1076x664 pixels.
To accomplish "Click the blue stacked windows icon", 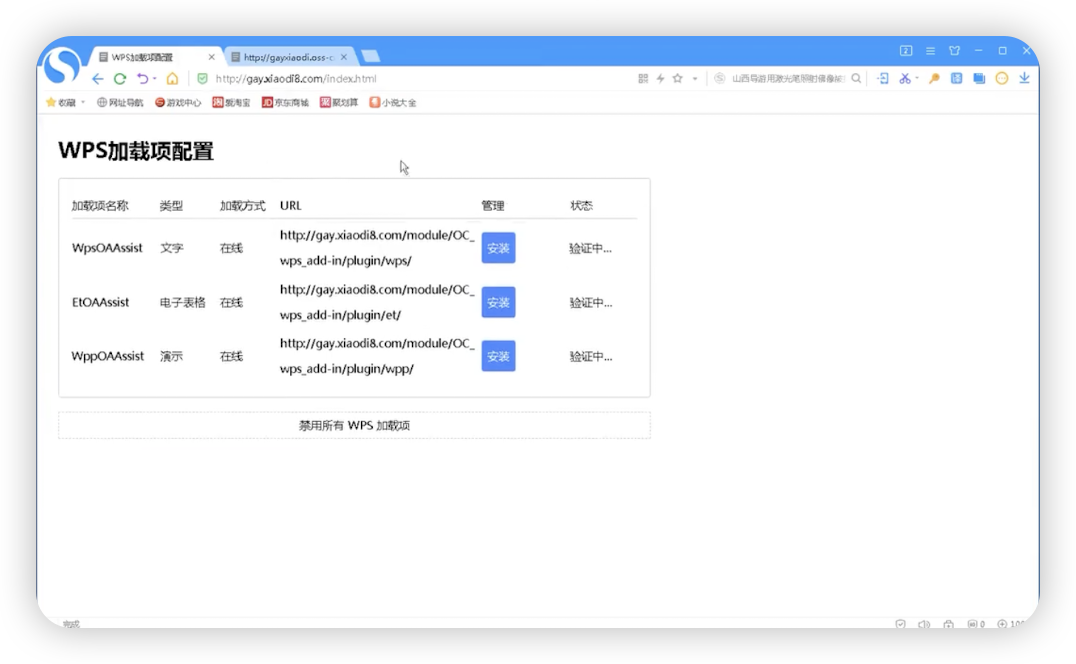I will pos(979,79).
